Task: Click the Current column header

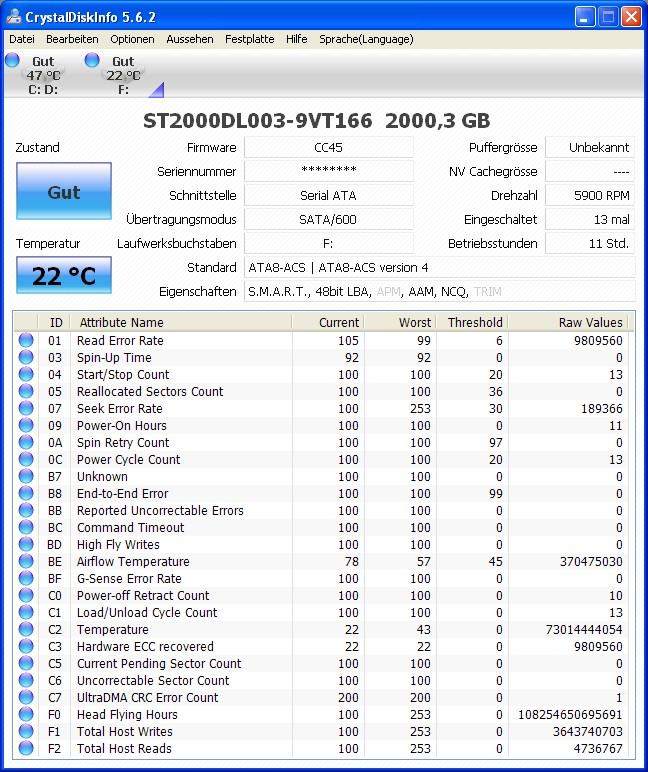Action: [328, 322]
